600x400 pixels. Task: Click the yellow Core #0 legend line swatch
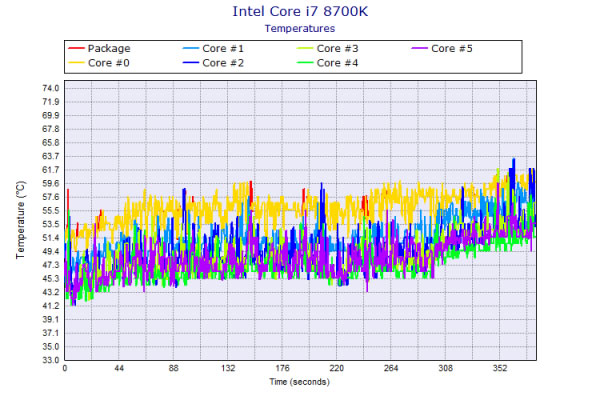pos(76,63)
